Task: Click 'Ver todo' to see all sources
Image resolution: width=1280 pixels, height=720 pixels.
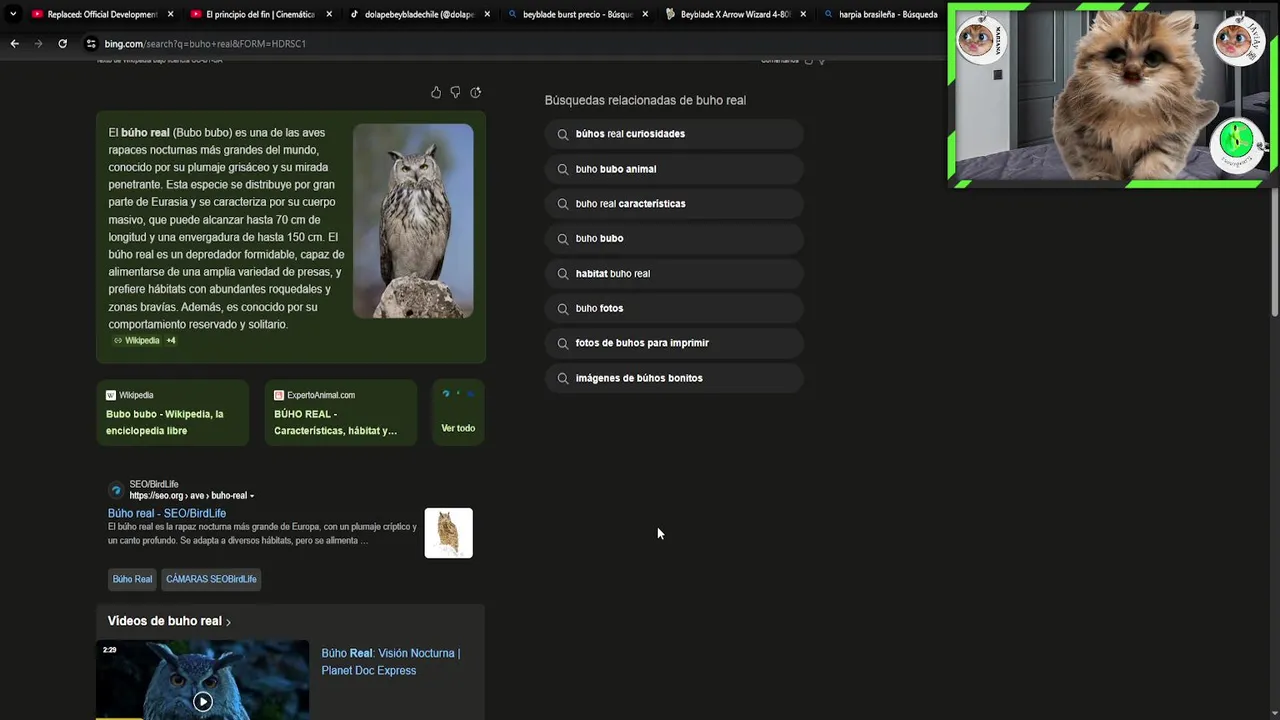Action: click(458, 412)
